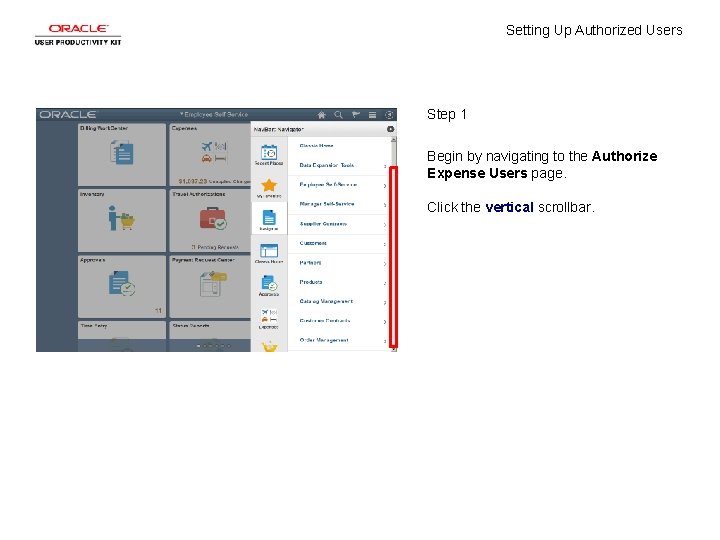The height and width of the screenshot is (540, 720).
Task: Open the Payment Request Center tile
Action: [x=210, y=287]
